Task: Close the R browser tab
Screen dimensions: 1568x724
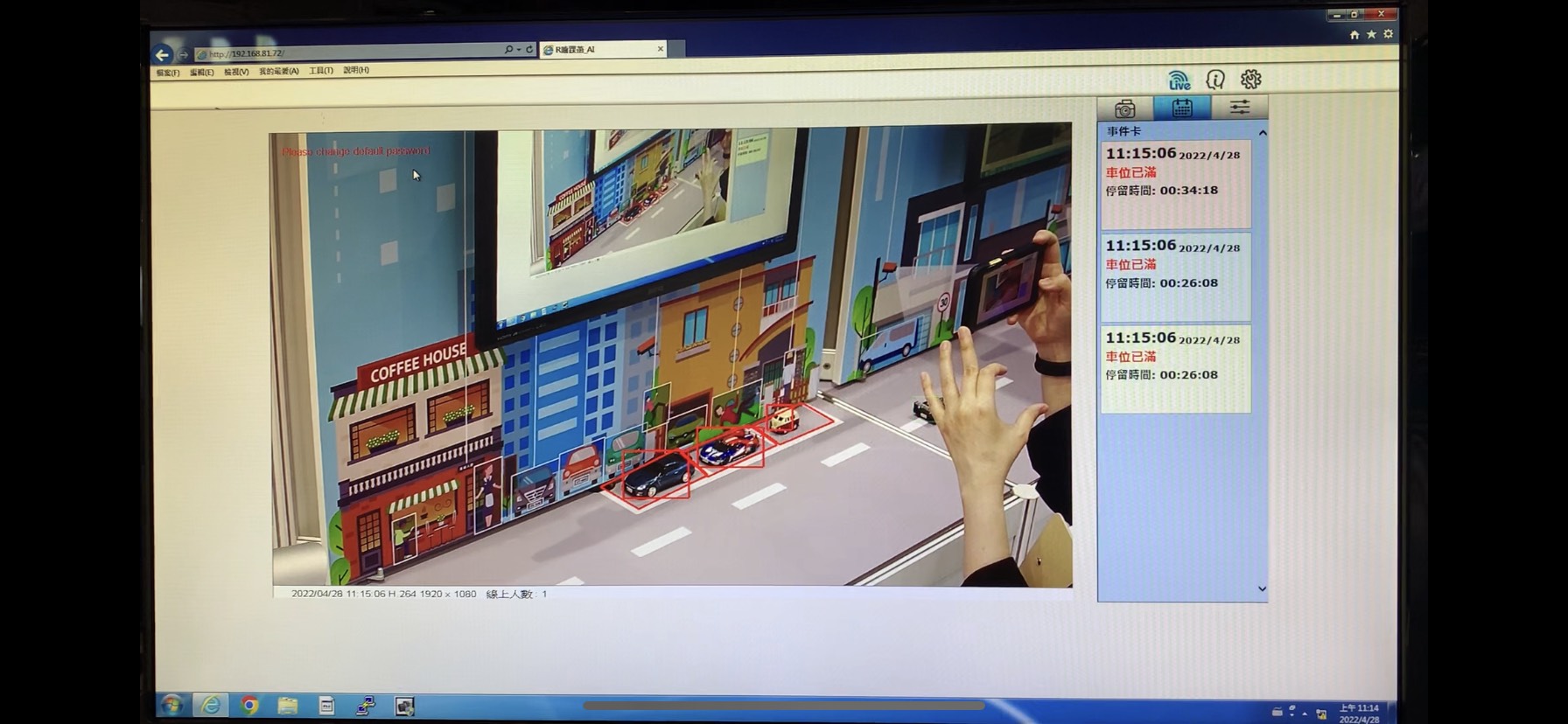Action: click(x=660, y=49)
